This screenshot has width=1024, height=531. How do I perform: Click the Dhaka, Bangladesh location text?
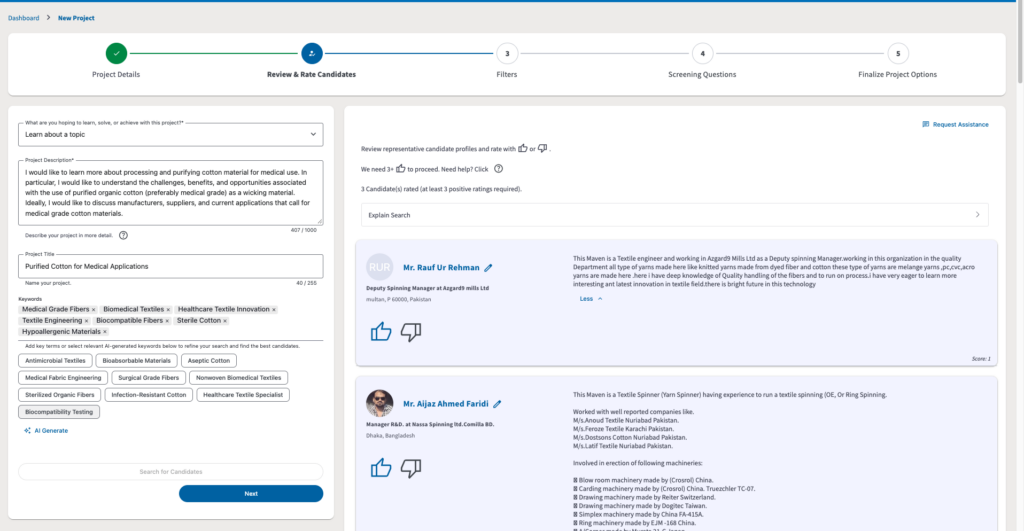391,436
